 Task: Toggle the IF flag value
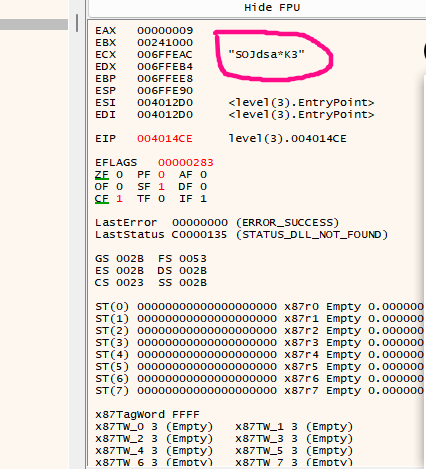tap(203, 199)
